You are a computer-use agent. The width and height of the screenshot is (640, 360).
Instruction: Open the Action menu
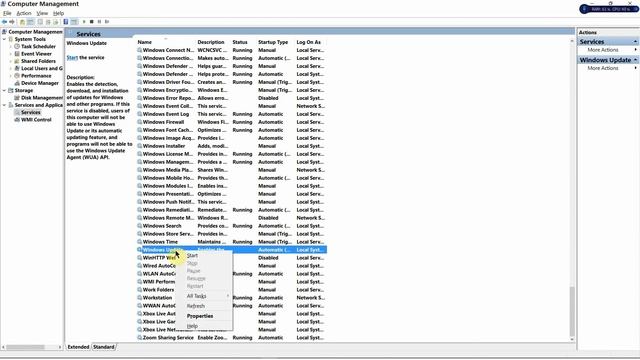tap(24, 13)
